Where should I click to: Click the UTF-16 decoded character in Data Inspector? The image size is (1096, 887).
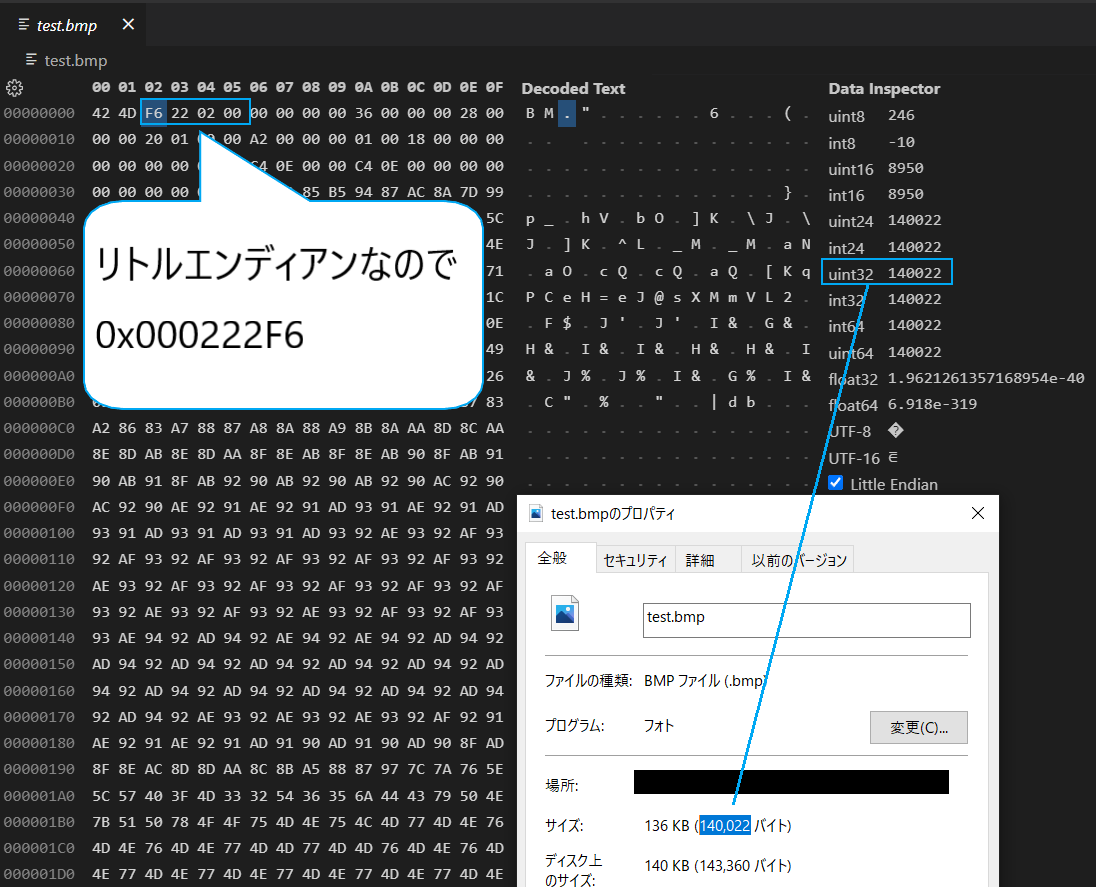click(x=893, y=458)
